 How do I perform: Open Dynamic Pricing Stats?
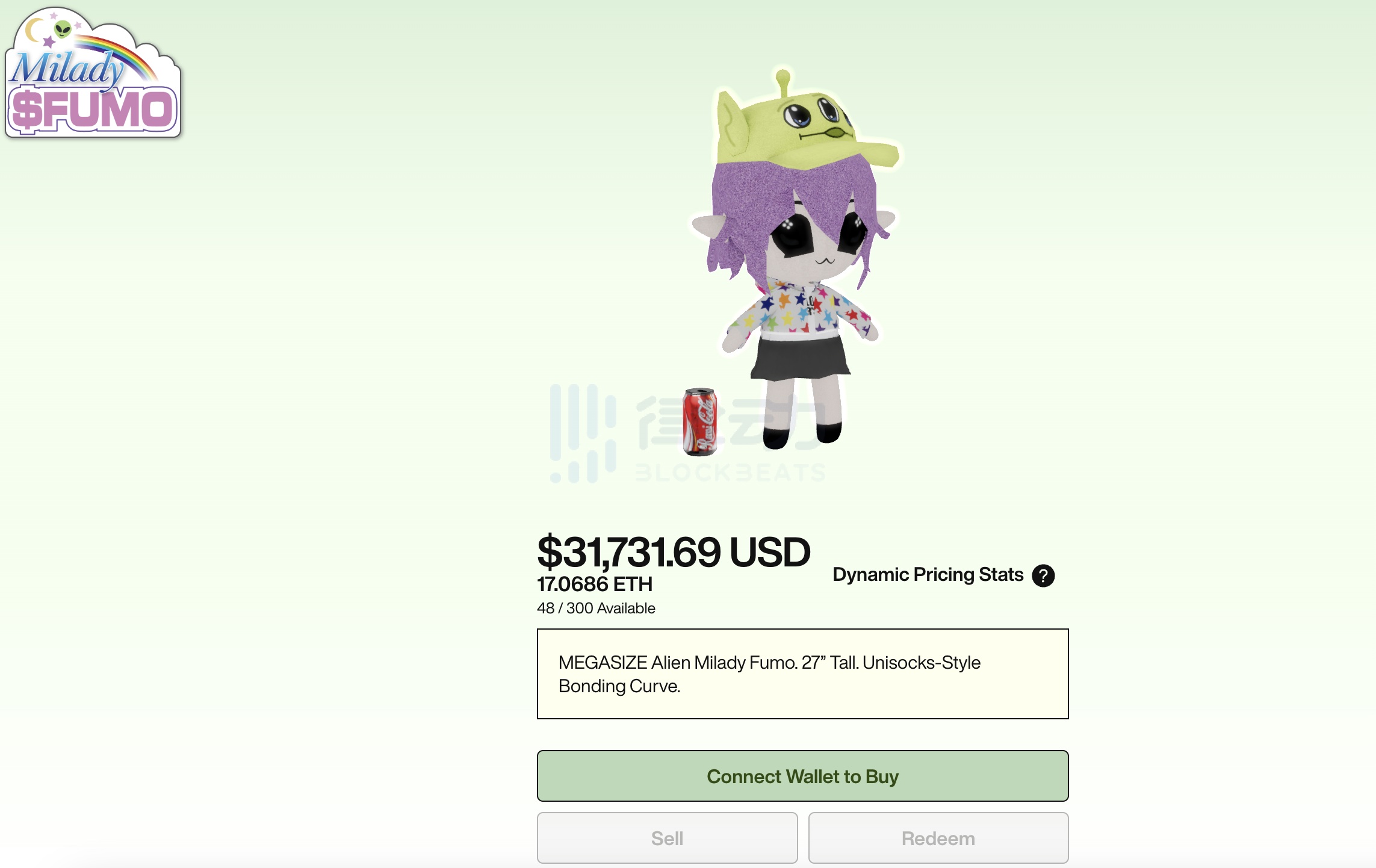[x=928, y=575]
